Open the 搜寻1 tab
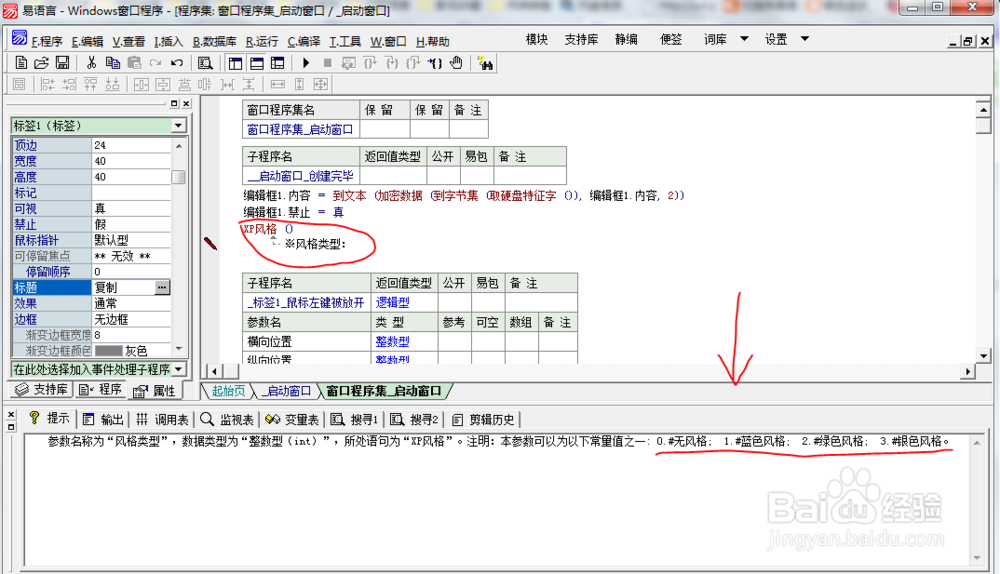 (x=355, y=419)
